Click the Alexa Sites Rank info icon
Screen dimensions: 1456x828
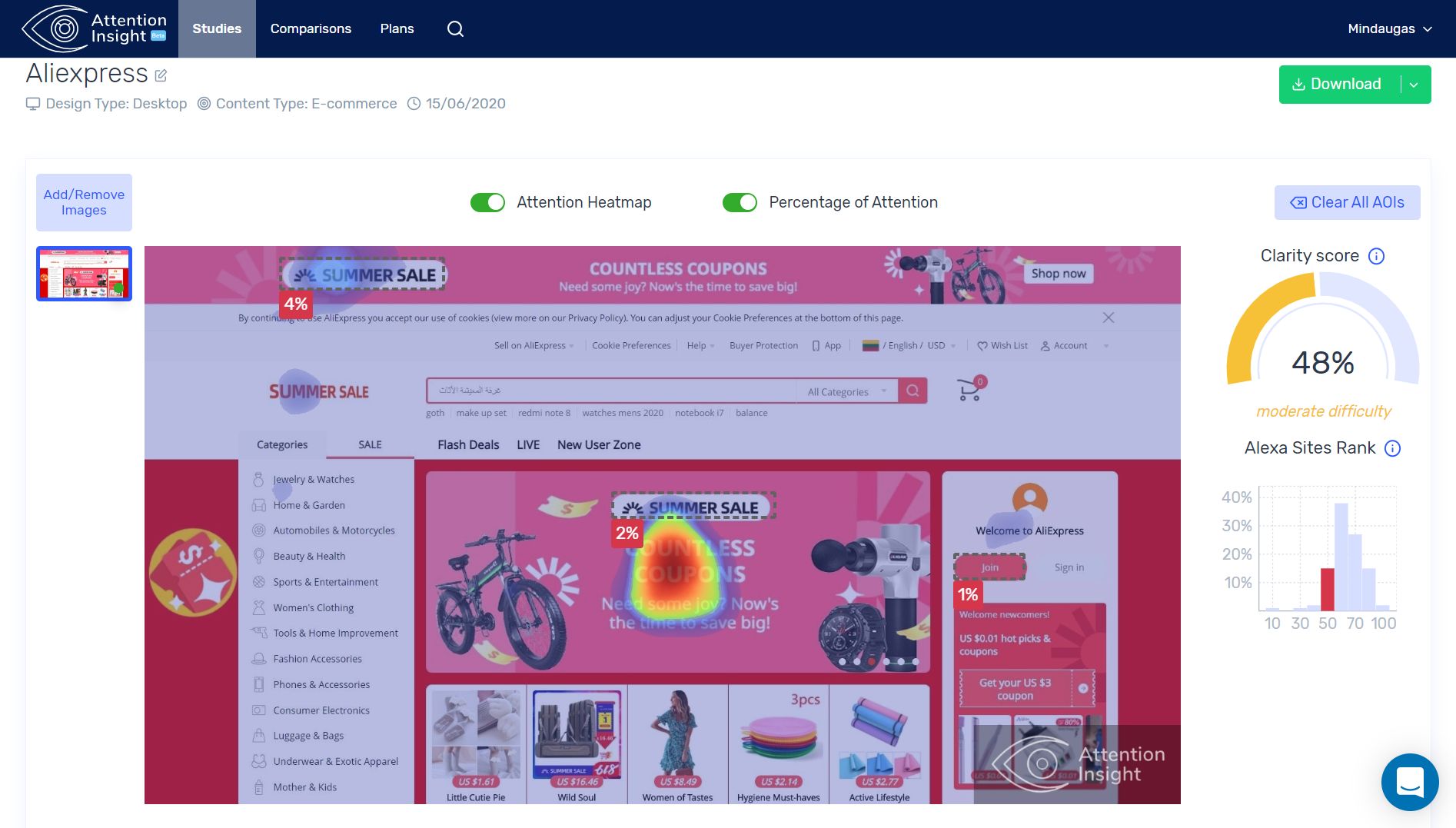1392,448
